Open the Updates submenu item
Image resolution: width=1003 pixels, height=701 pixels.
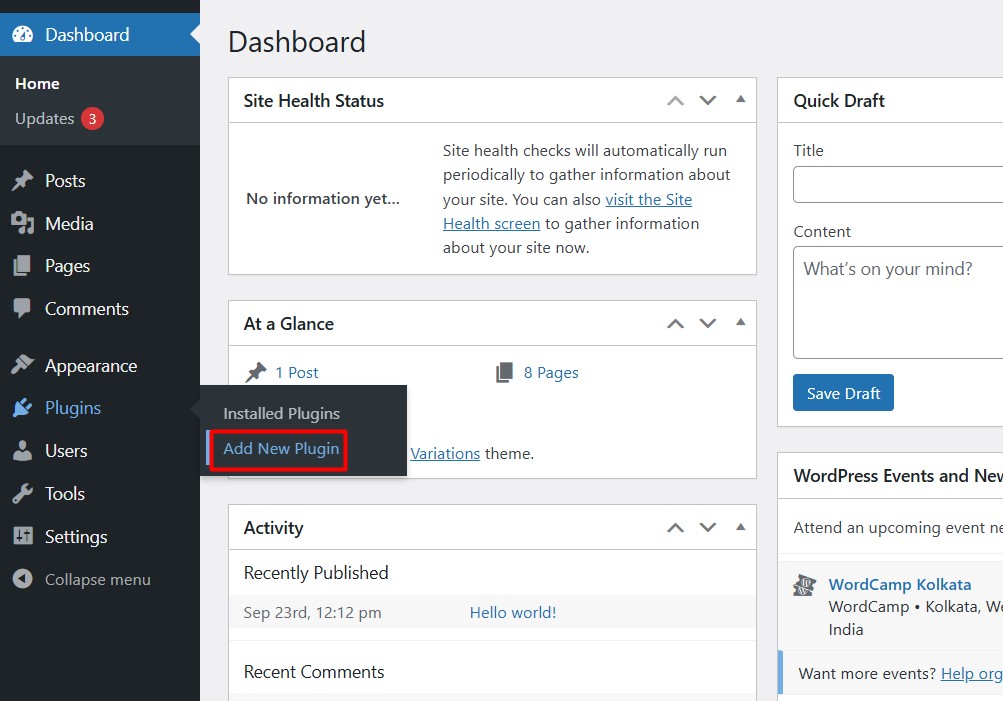click(x=45, y=118)
